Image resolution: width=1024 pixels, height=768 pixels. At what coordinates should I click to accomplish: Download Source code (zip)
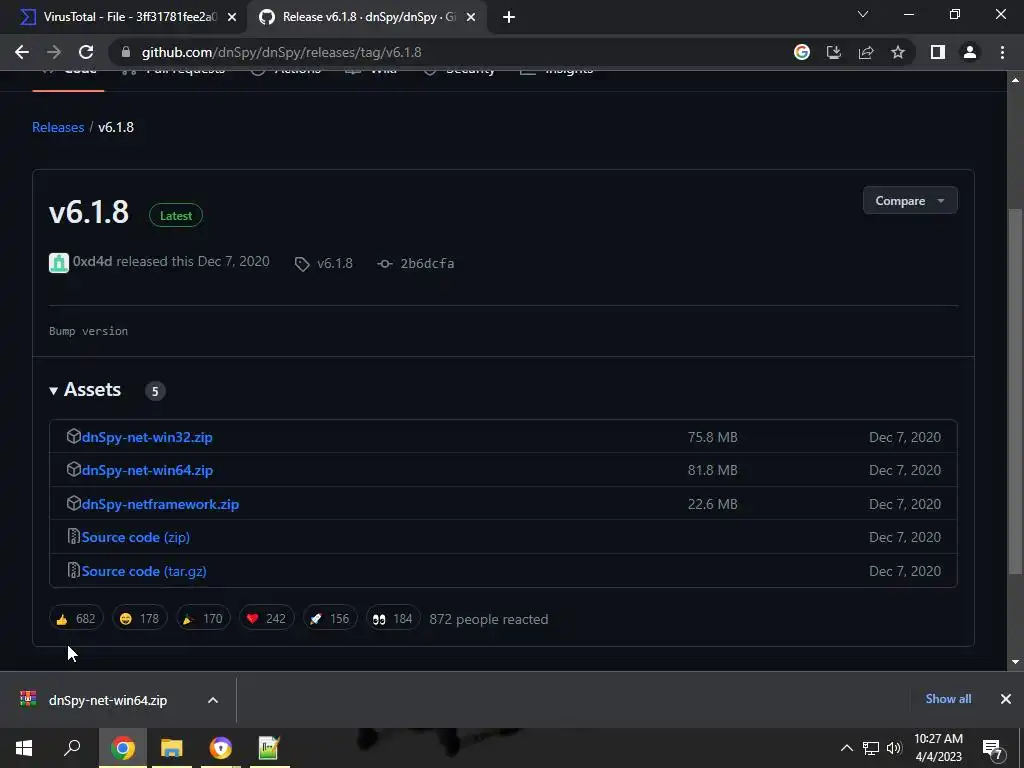pos(136,537)
